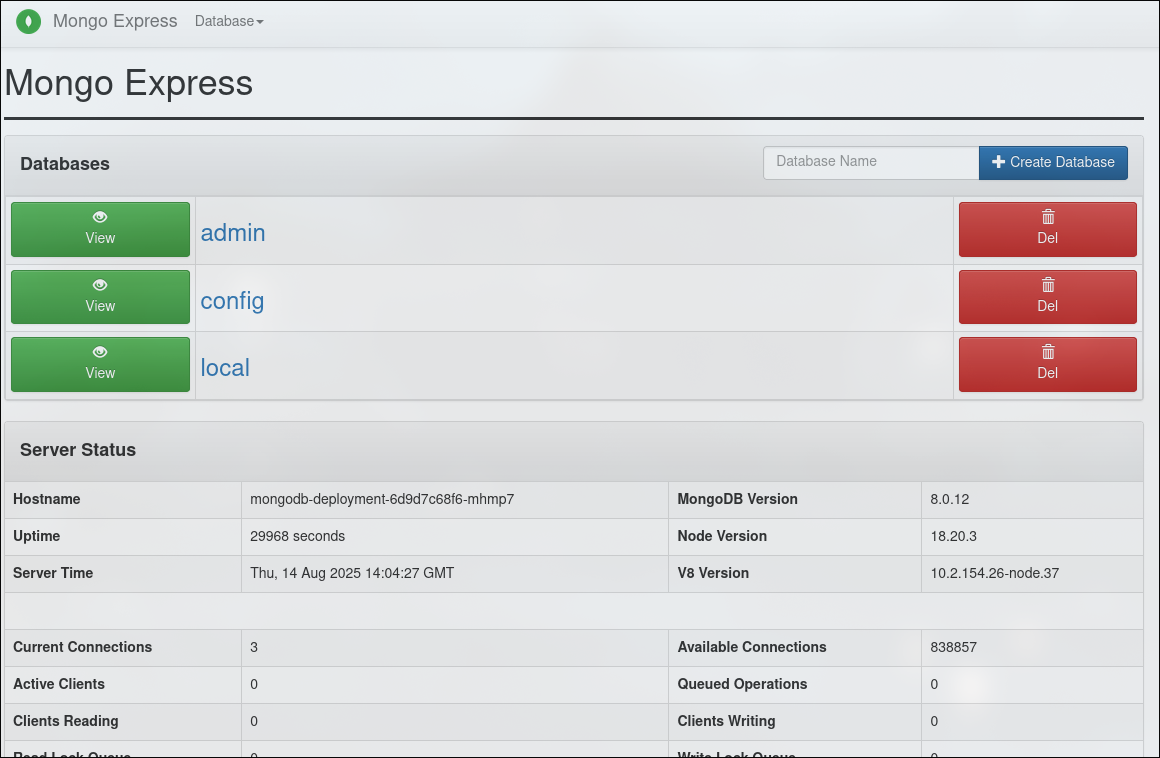Image resolution: width=1160 pixels, height=758 pixels.
Task: Open the config database link
Action: 232,301
